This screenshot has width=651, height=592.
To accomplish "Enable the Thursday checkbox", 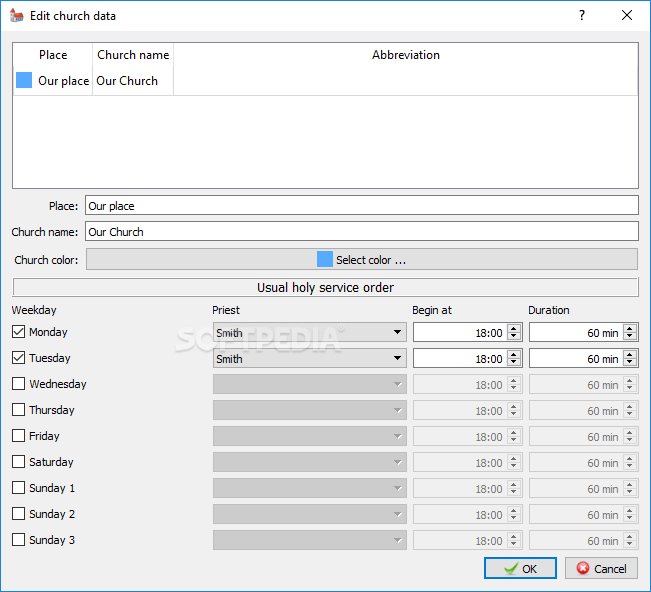I will 18,410.
